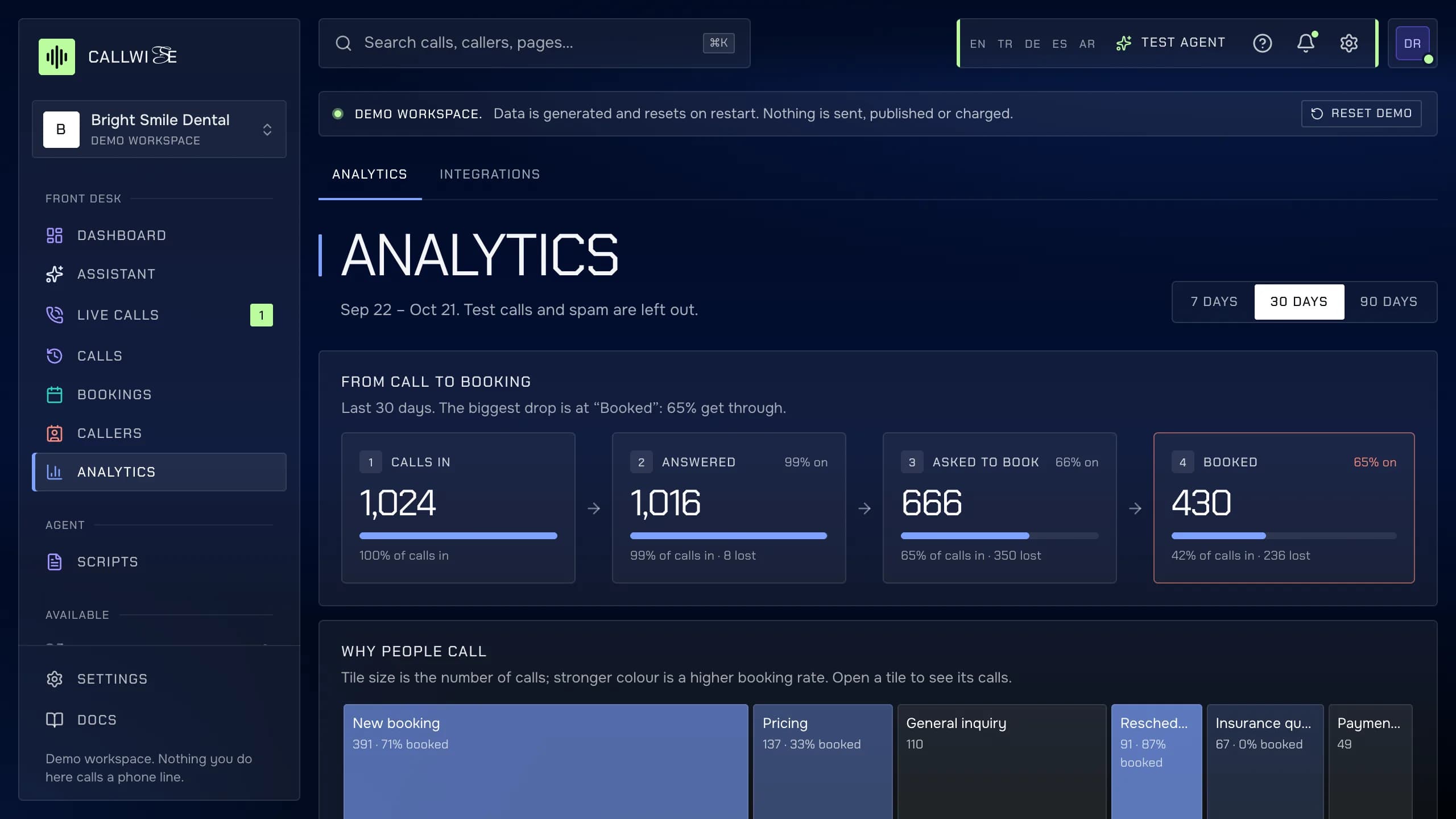Screen dimensions: 1456x819
Task: Click the search magnifier icon
Action: click(344, 43)
